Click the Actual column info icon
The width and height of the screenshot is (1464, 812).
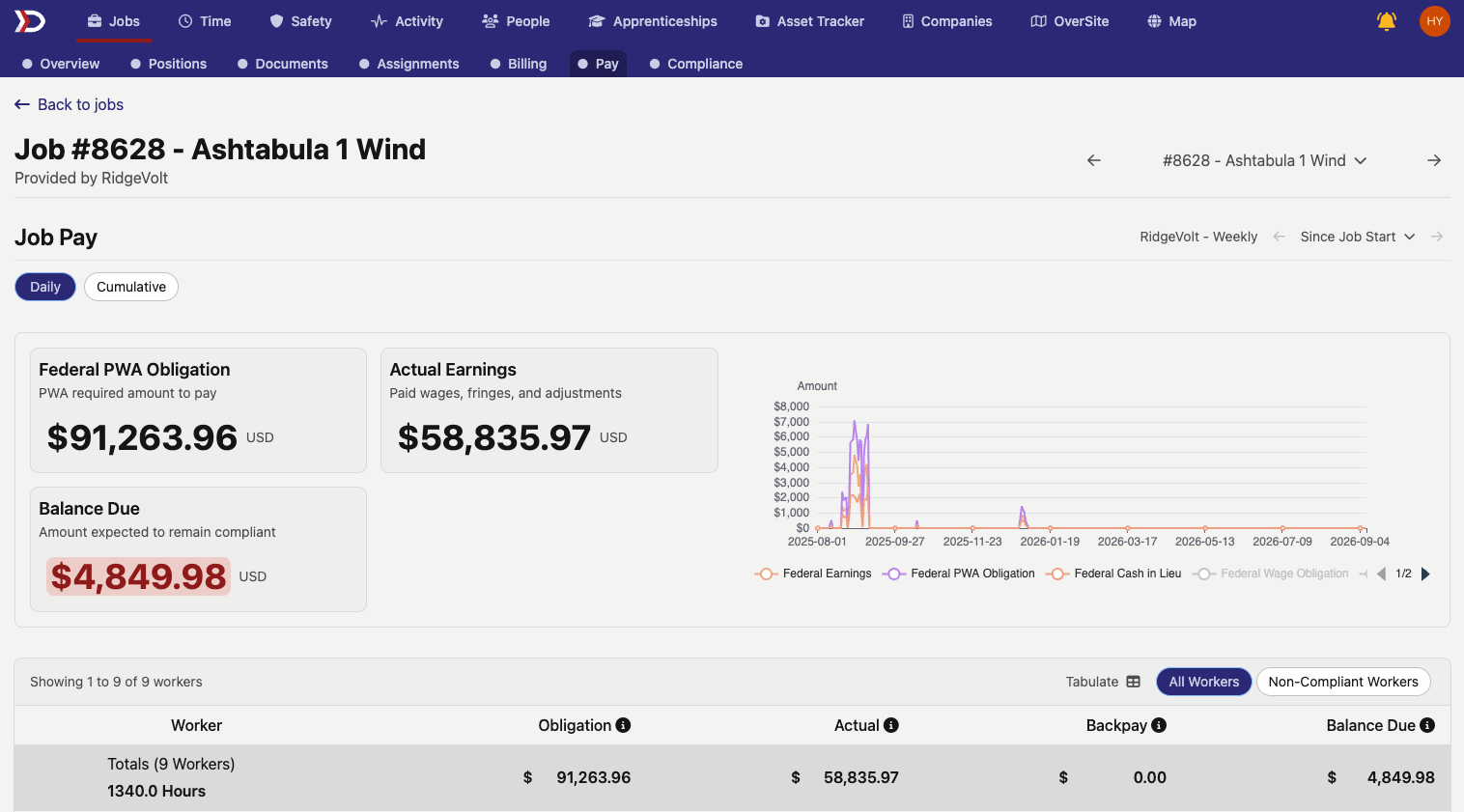click(891, 725)
